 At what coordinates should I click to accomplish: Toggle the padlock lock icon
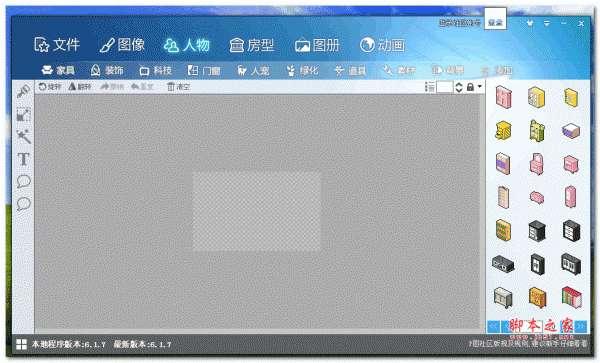470,87
